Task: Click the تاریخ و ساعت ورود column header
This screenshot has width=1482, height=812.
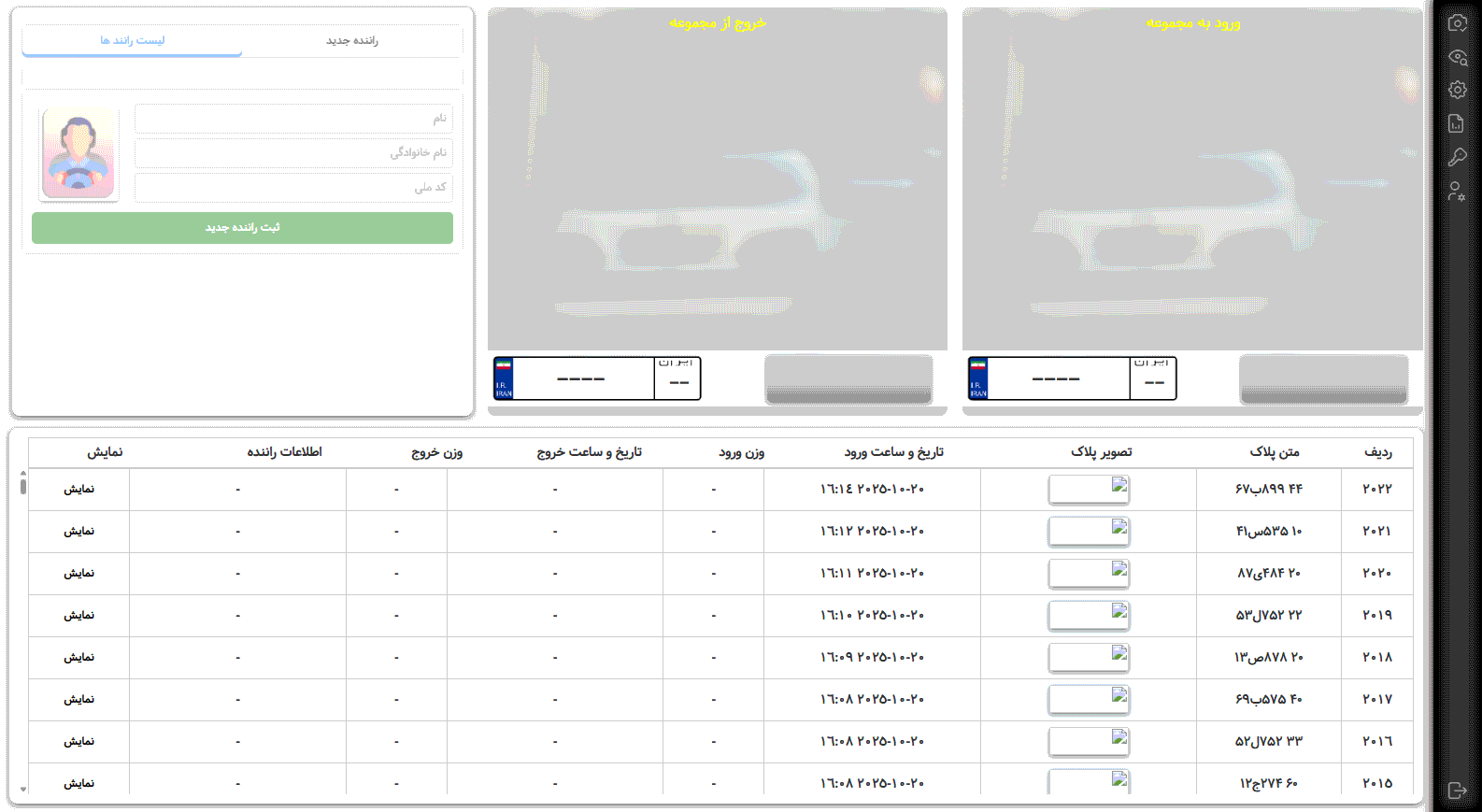Action: (x=893, y=452)
